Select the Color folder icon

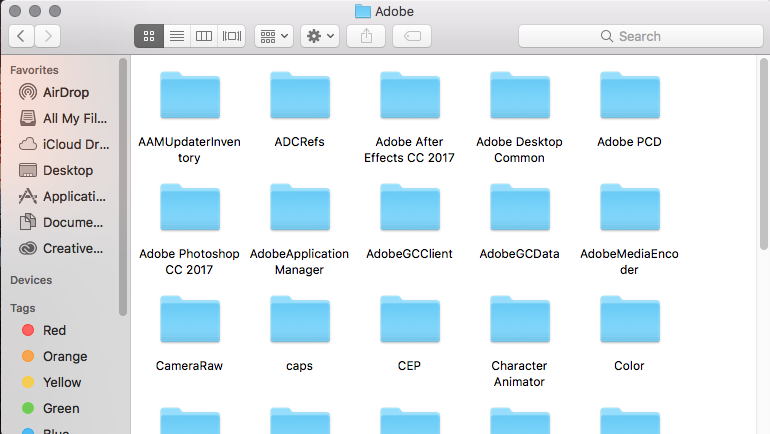point(630,319)
